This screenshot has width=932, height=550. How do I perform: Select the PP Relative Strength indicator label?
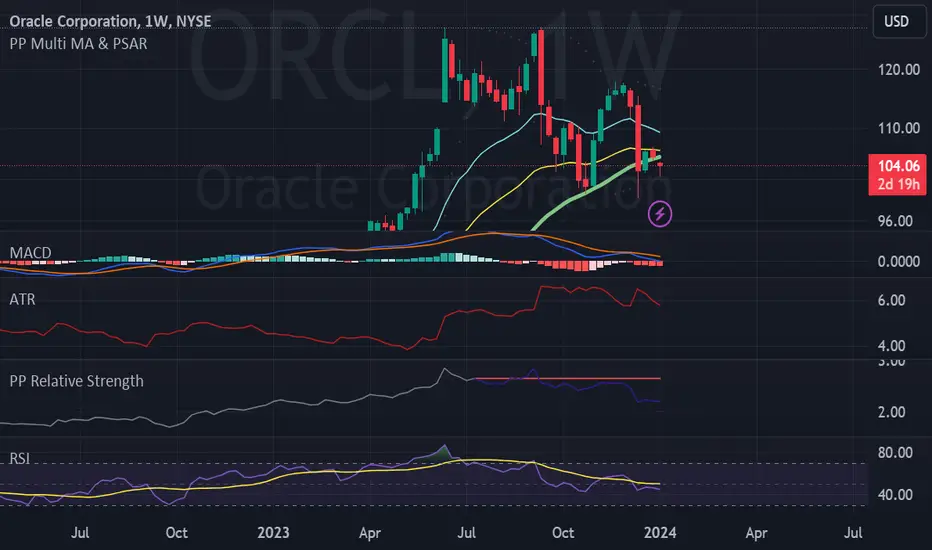(76, 381)
